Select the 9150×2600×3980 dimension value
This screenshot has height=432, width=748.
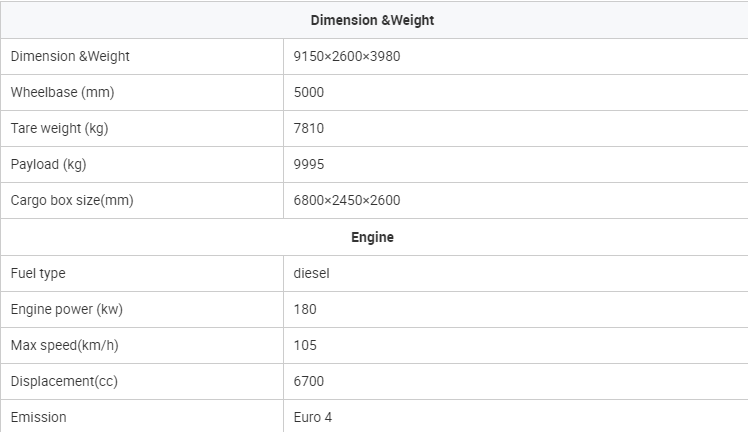(x=347, y=56)
